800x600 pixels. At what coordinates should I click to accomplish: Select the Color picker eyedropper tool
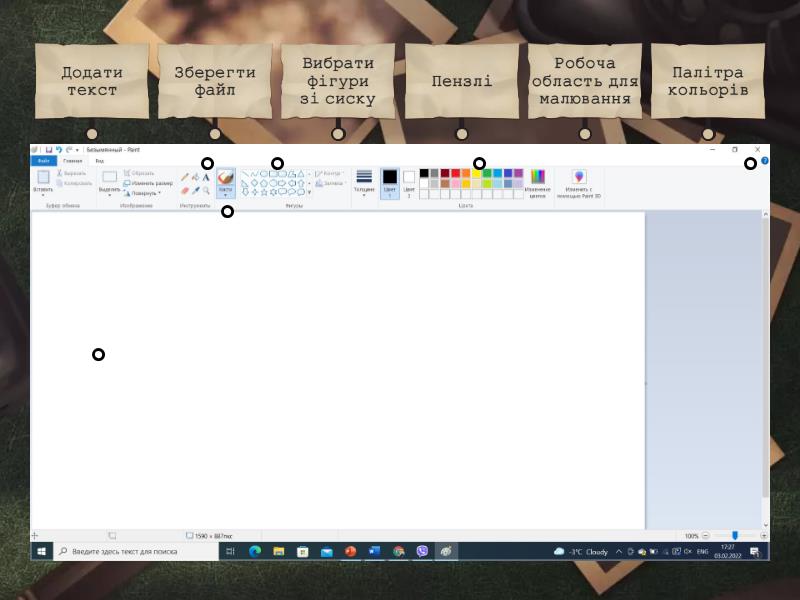[195, 190]
